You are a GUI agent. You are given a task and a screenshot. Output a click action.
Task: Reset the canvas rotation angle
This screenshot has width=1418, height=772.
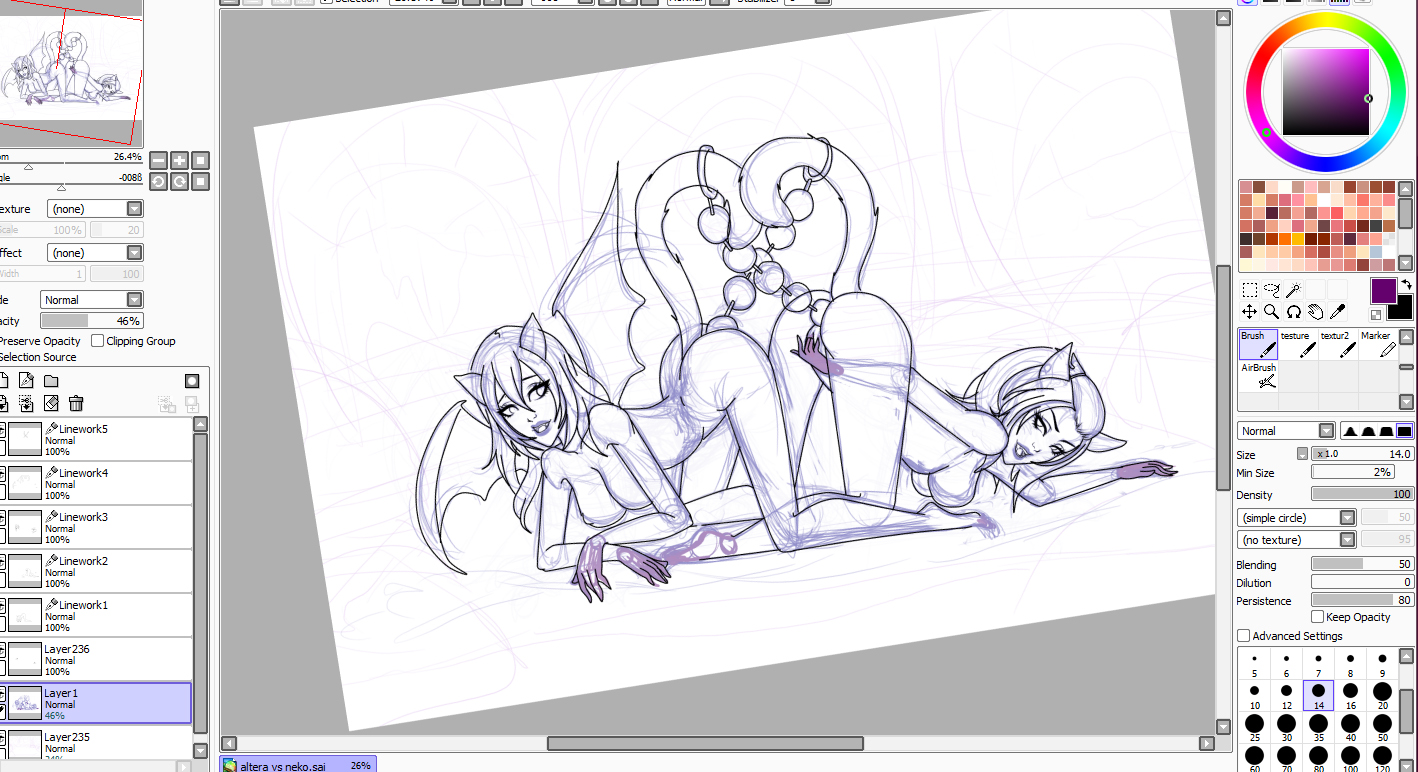tap(201, 181)
